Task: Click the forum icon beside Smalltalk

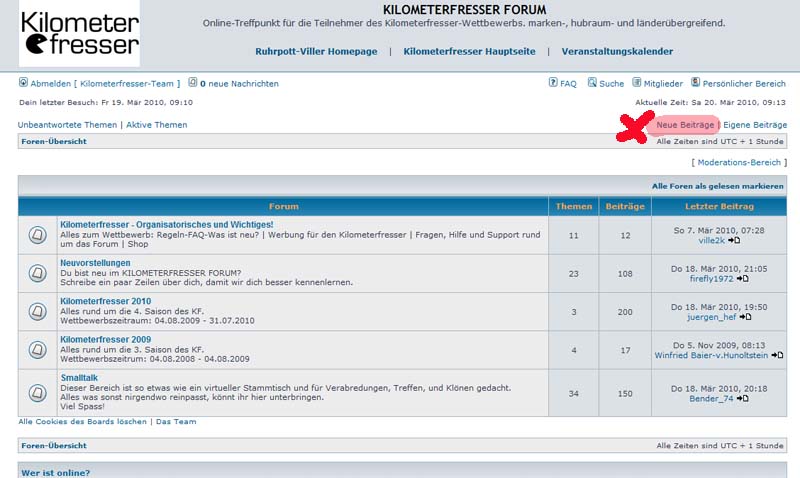Action: 37,389
